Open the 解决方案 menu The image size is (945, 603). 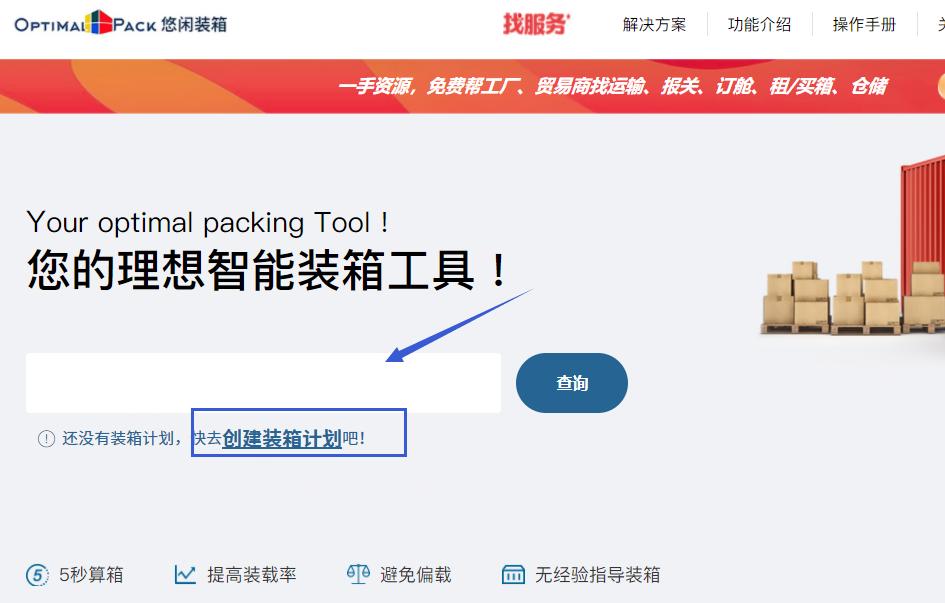(x=655, y=25)
